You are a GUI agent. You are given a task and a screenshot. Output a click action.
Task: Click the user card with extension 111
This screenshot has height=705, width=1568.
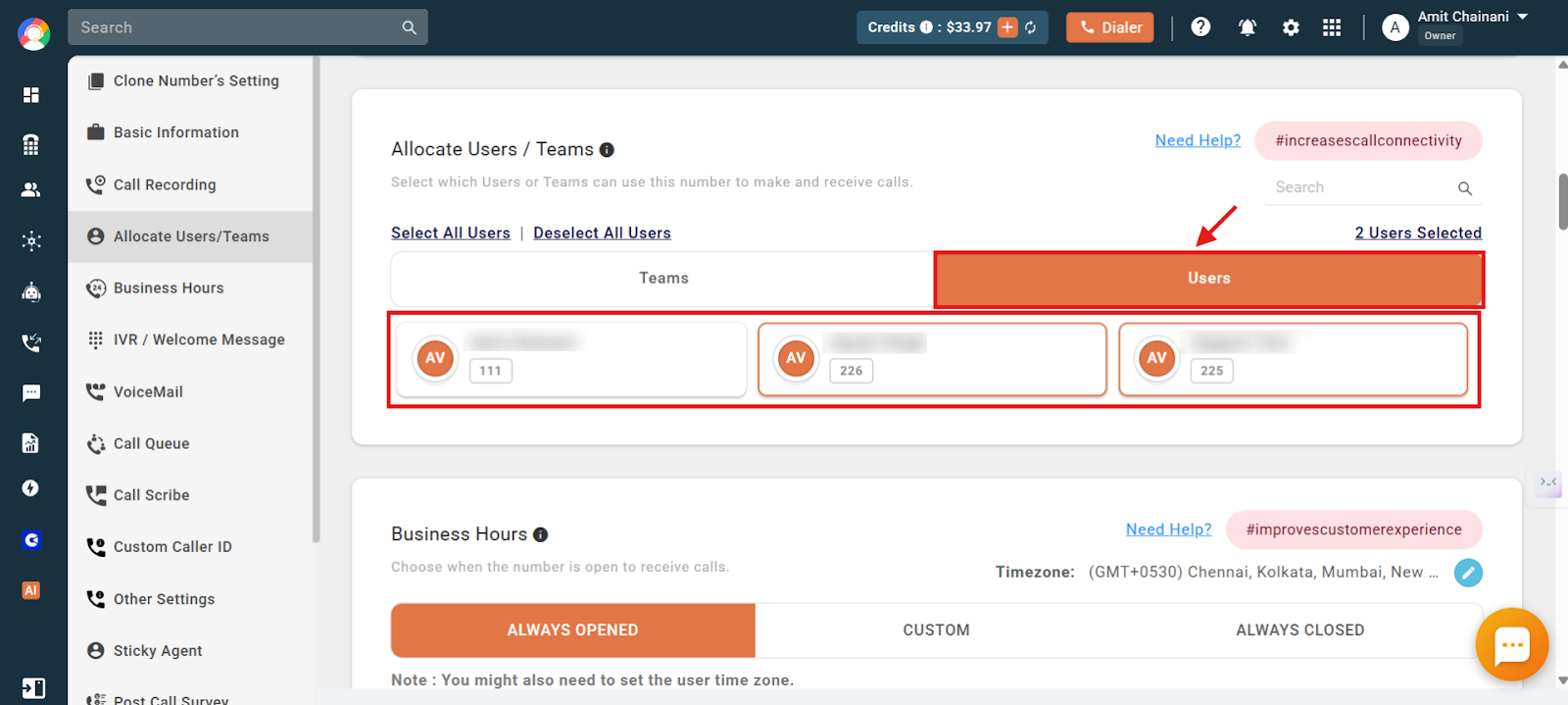coord(571,359)
